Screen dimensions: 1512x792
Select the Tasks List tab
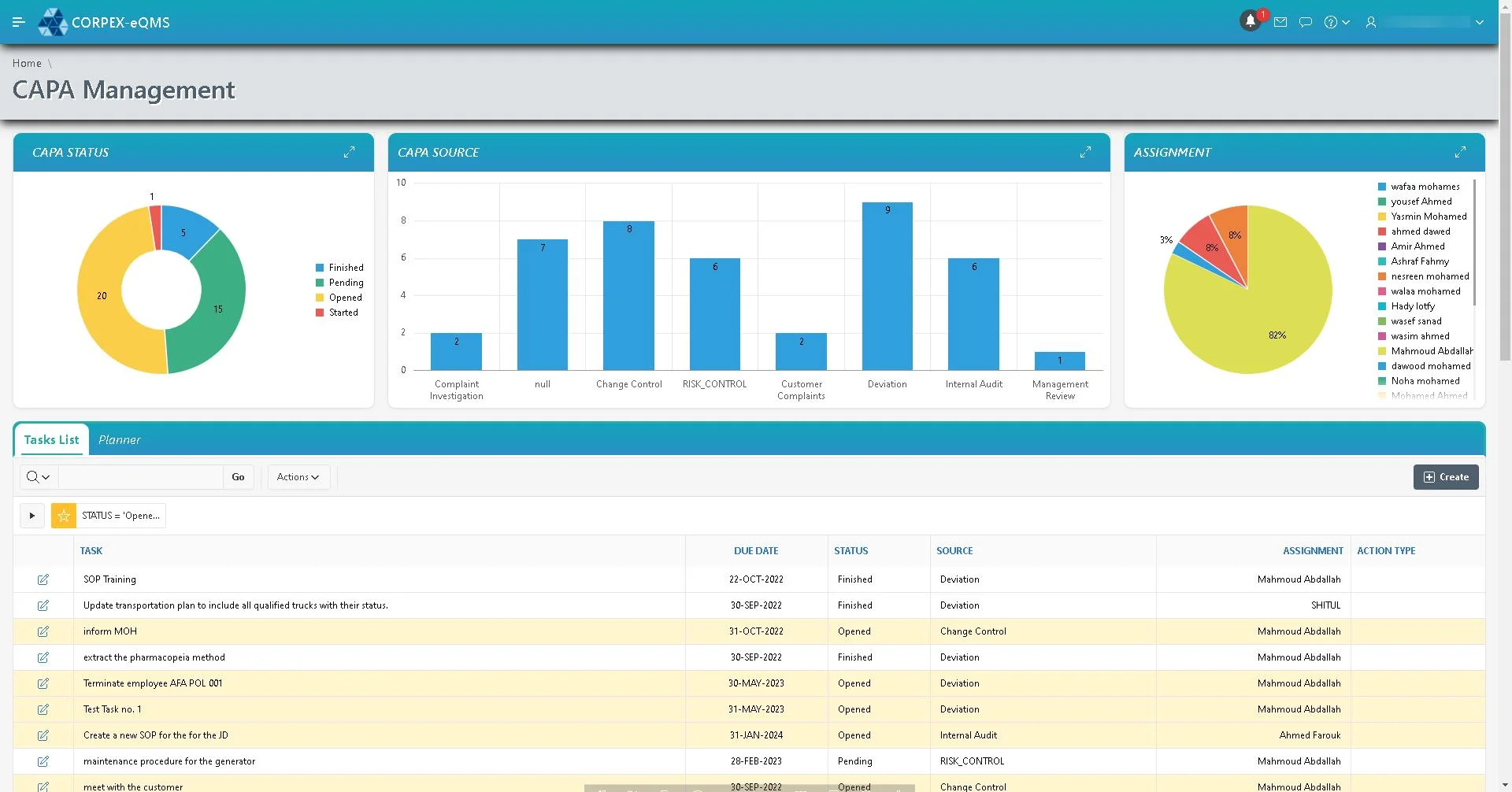pyautogui.click(x=51, y=440)
